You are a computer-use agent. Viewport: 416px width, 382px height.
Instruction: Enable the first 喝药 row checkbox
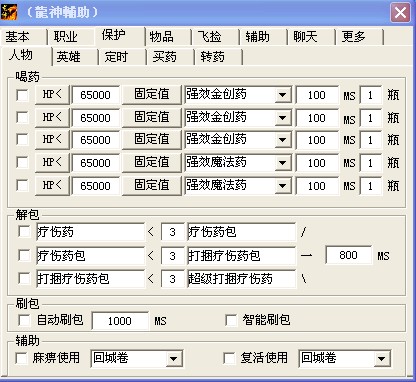(x=23, y=95)
